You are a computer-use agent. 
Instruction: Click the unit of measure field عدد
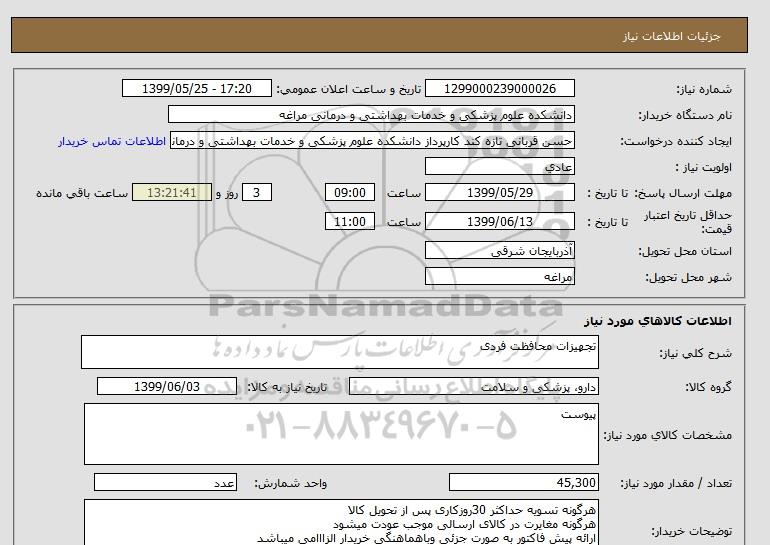(x=165, y=483)
